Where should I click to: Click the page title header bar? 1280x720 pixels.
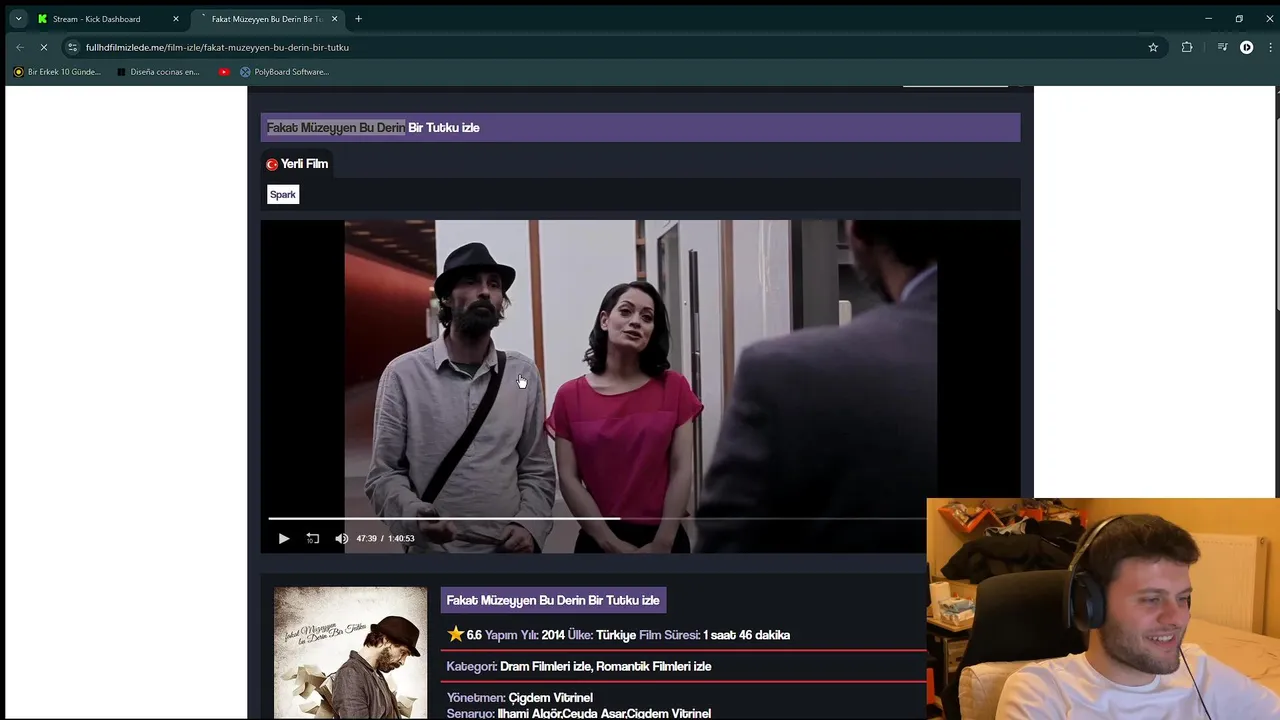pyautogui.click(x=640, y=127)
